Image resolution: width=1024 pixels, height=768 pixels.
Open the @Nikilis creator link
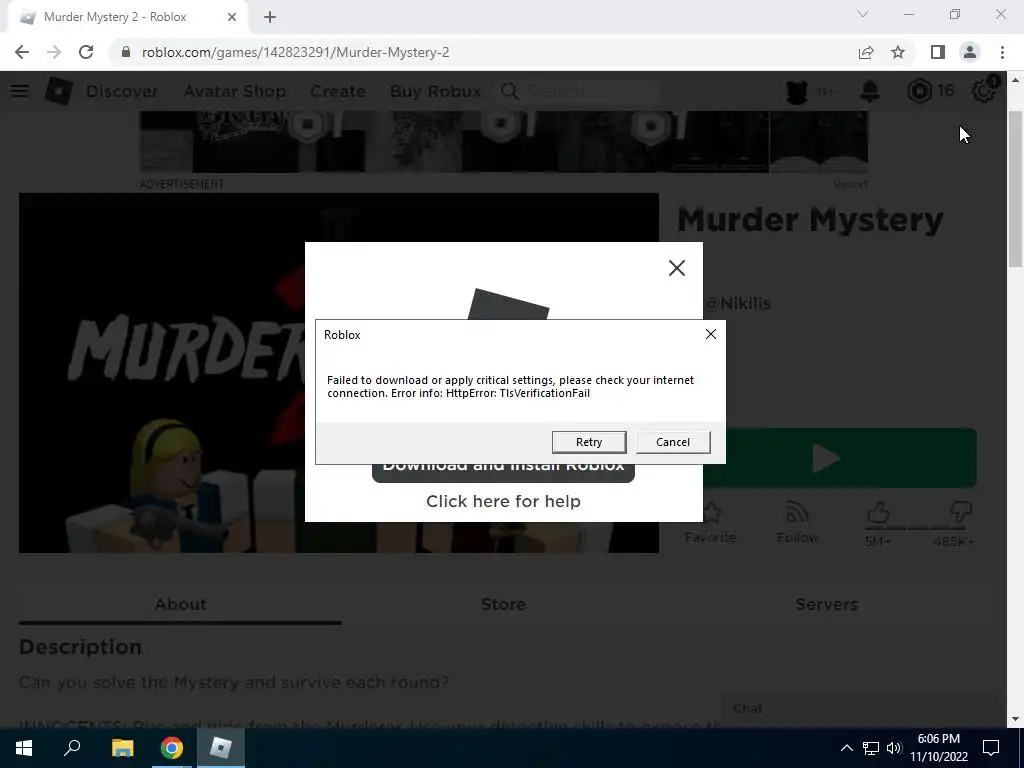click(x=738, y=304)
